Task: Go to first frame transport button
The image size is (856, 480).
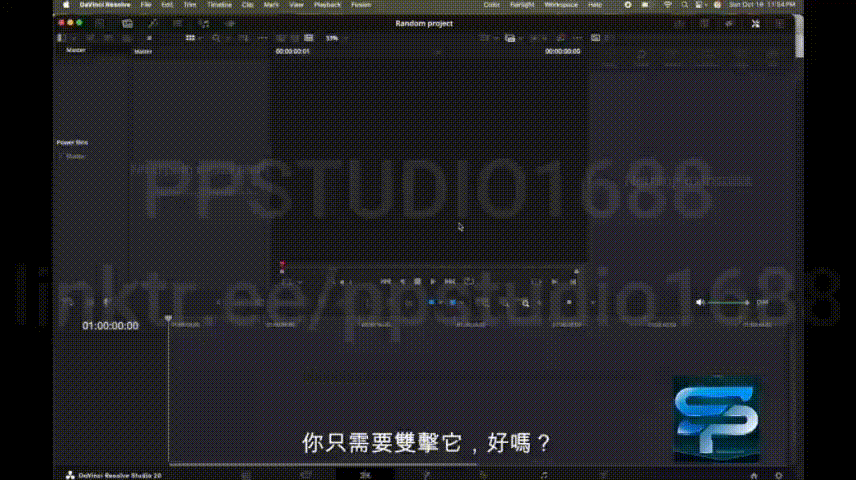Action: pos(385,282)
